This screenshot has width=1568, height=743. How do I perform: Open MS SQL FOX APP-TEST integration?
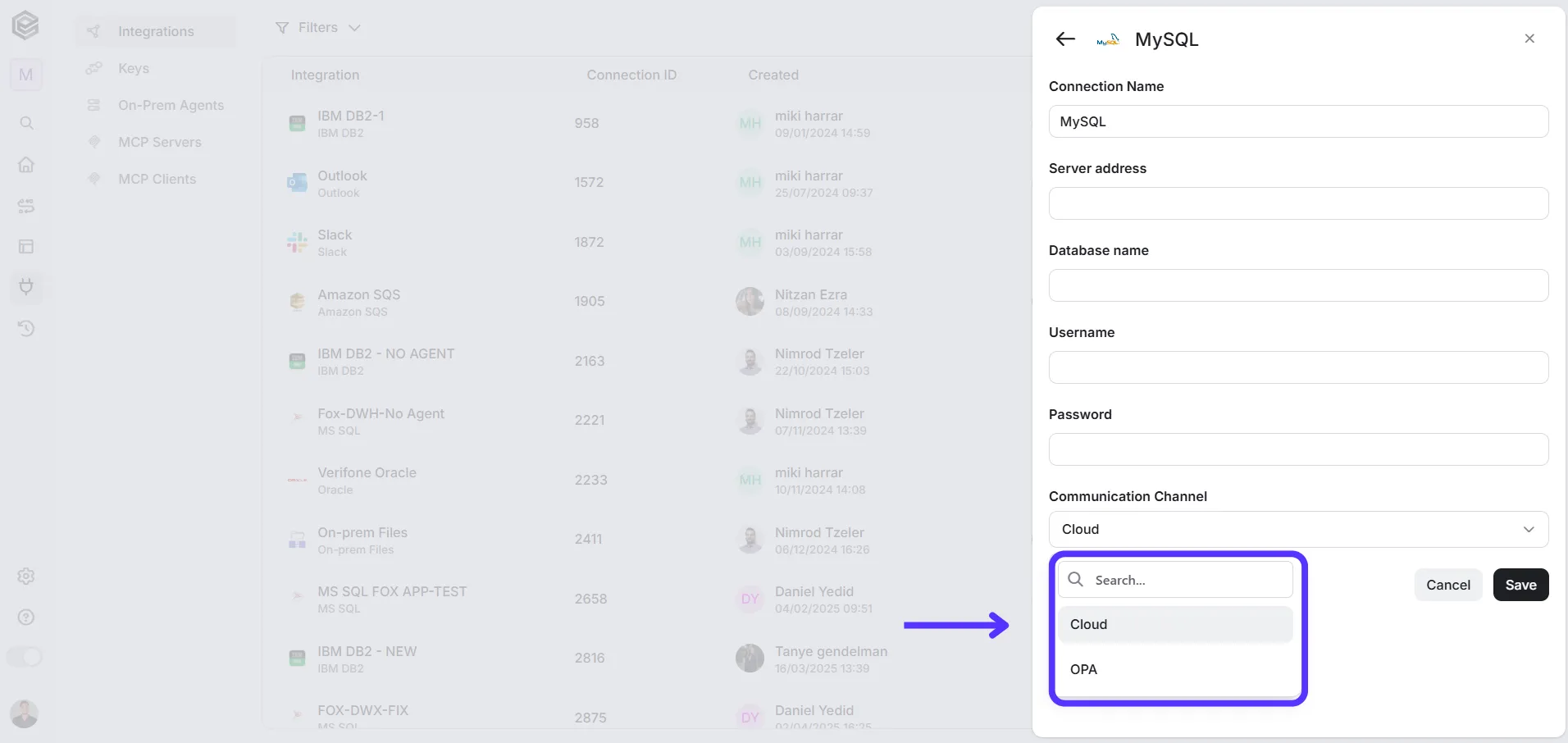pos(646,599)
